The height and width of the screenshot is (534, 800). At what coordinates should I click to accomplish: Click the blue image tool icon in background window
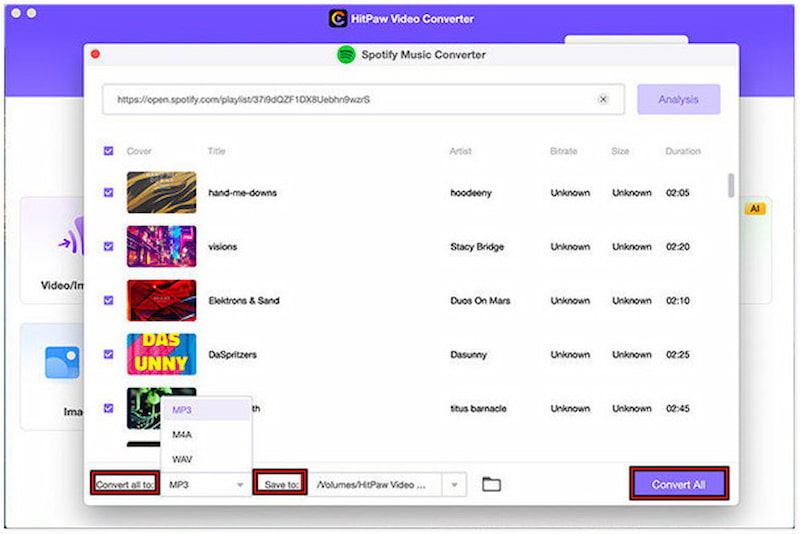(x=62, y=362)
